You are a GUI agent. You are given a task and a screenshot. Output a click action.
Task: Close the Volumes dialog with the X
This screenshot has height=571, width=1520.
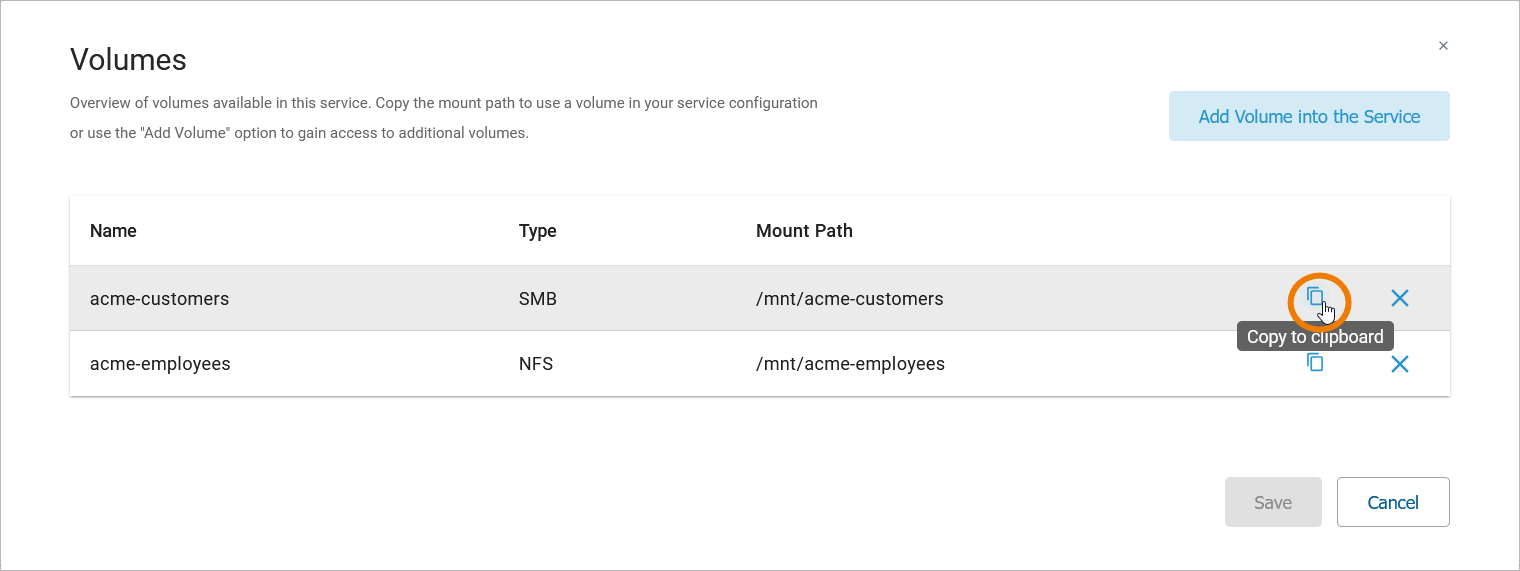pyautogui.click(x=1443, y=46)
